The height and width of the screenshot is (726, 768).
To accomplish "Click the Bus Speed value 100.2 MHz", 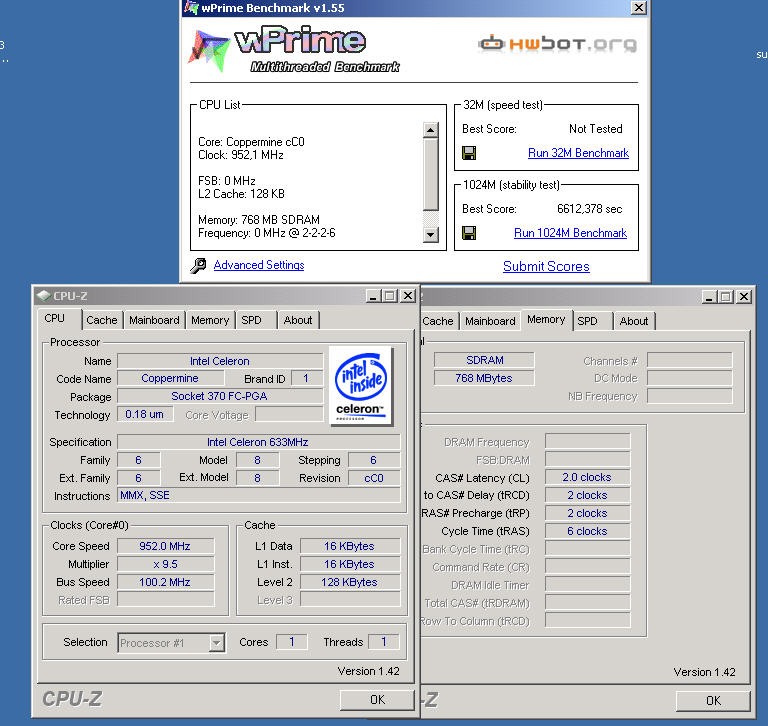I will coord(165,582).
